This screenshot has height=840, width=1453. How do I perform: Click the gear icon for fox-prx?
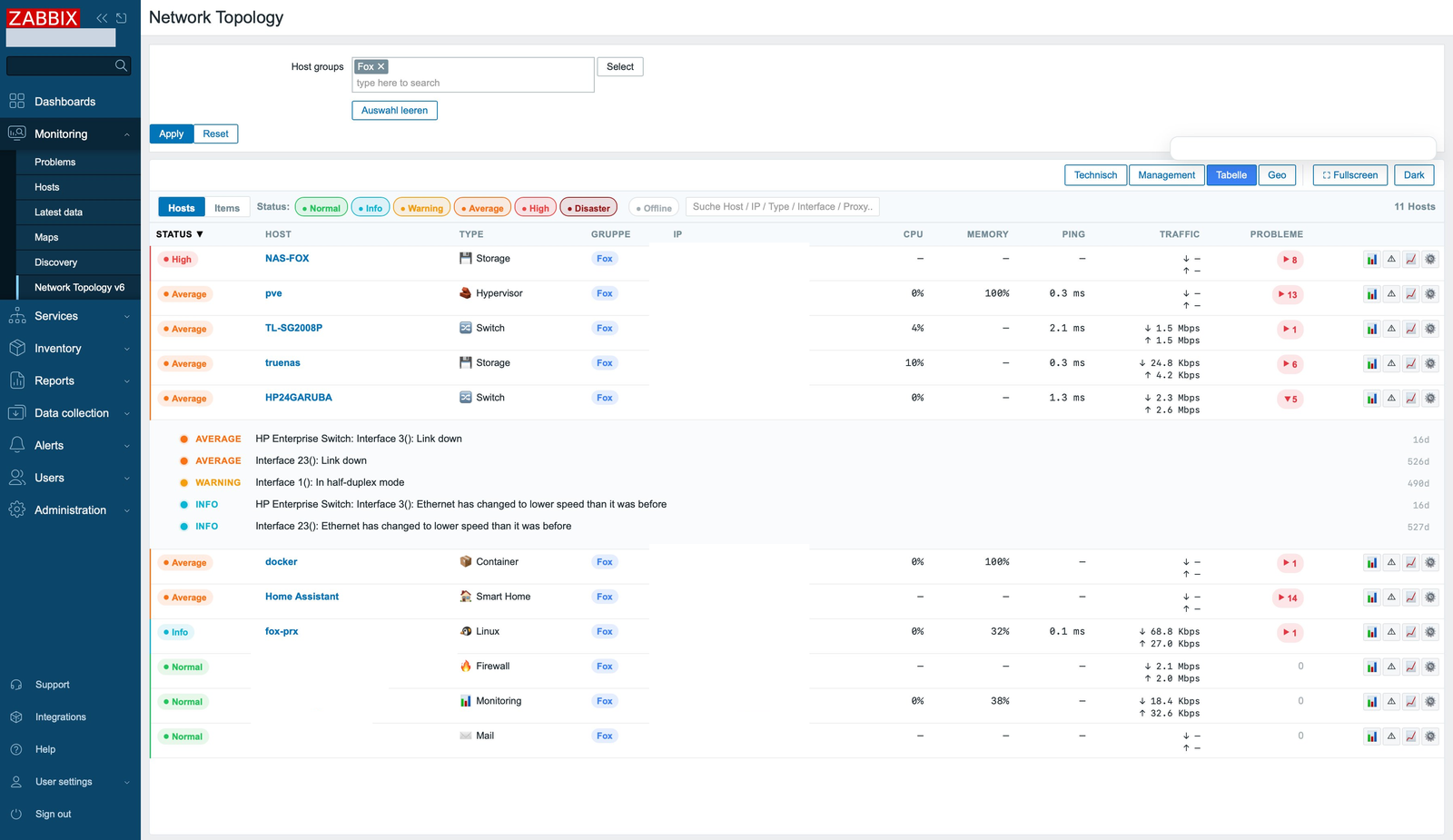click(x=1430, y=632)
